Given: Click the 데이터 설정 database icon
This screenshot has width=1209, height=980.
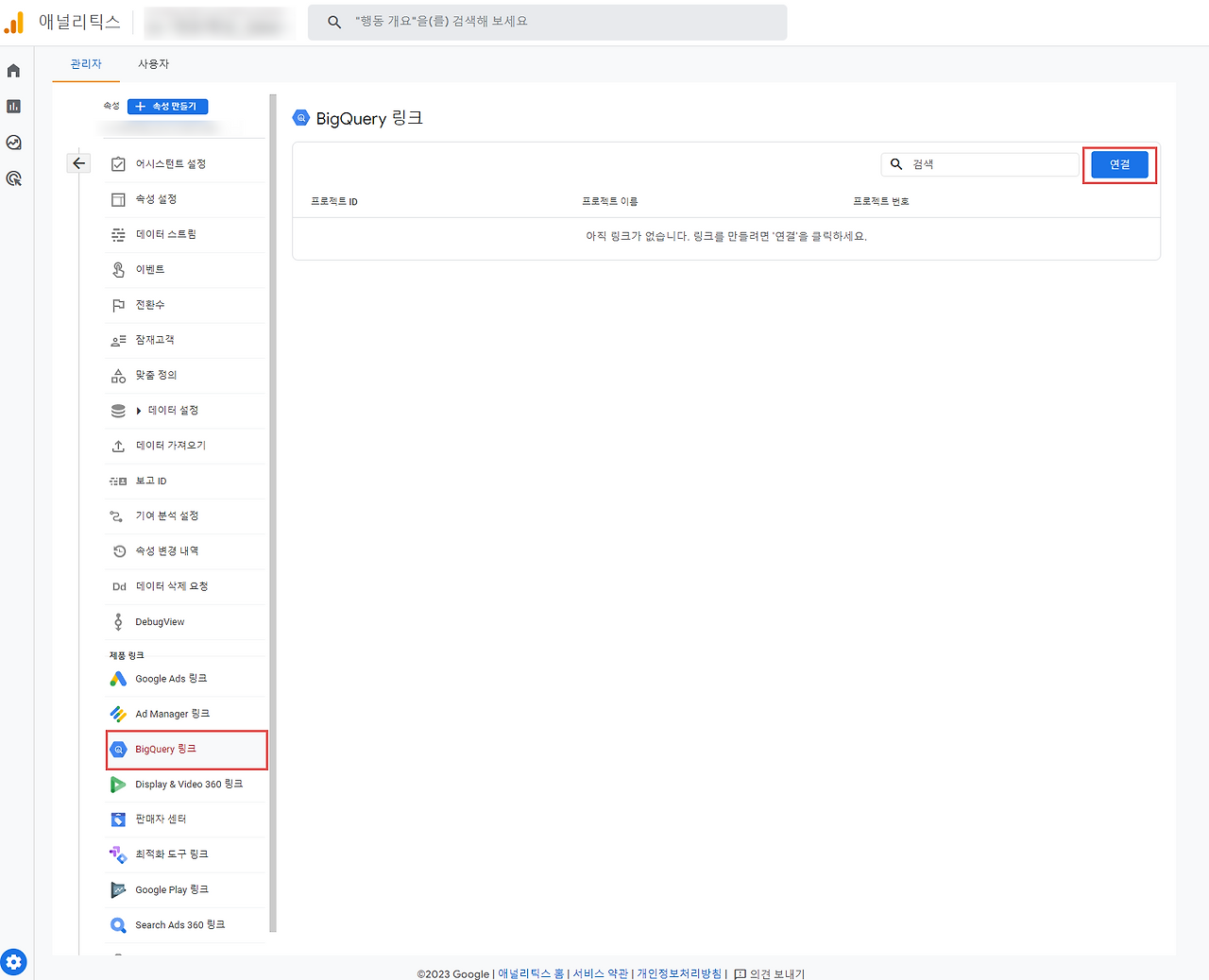Looking at the screenshot, I should click(x=118, y=411).
